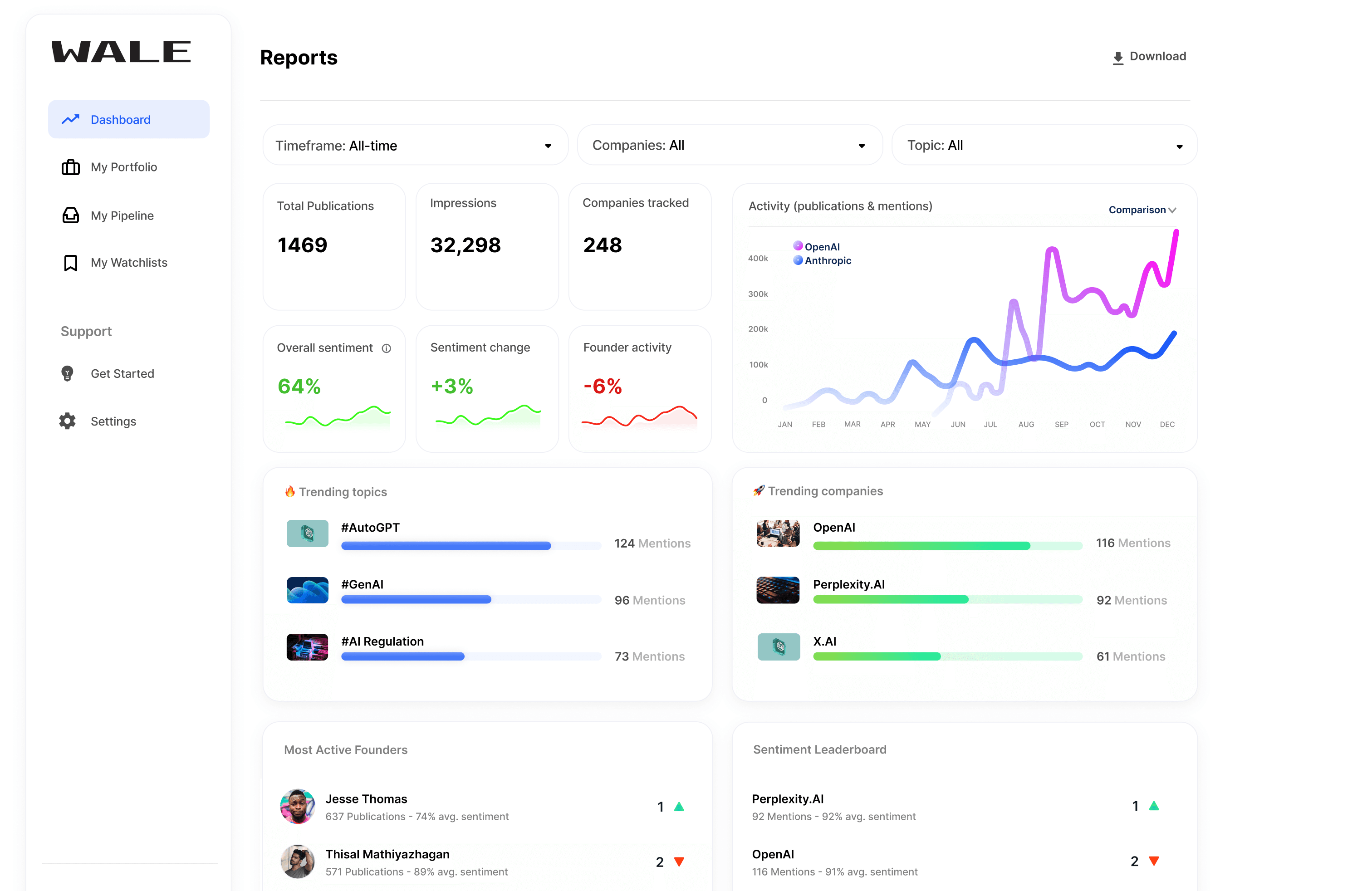Viewport: 1372px width, 891px height.
Task: Click the My Watchlists bookmark icon
Action: click(x=70, y=263)
